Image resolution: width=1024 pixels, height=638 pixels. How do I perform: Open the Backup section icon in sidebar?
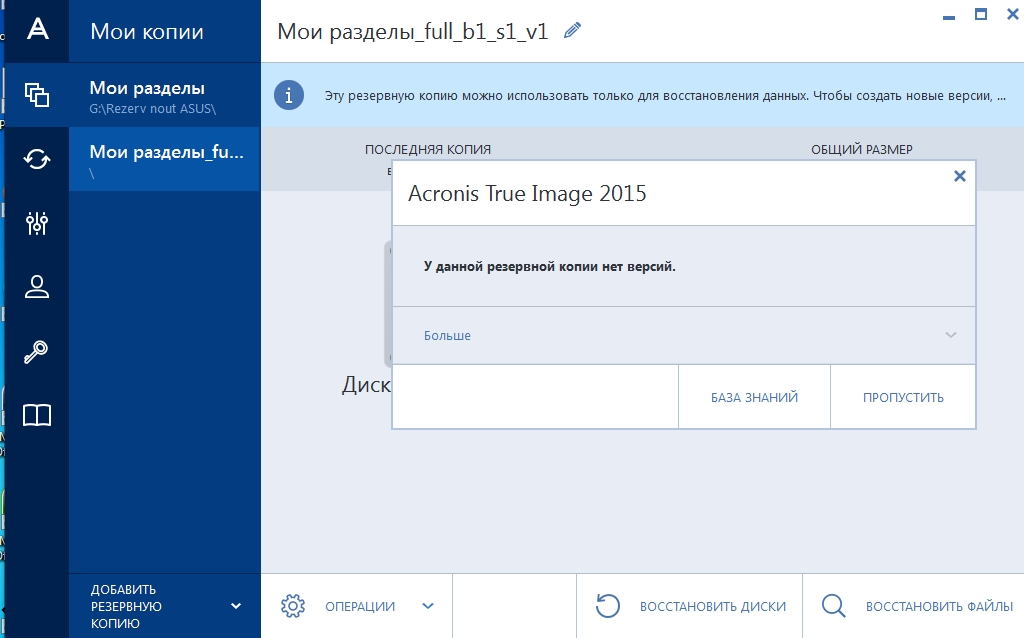[37, 95]
